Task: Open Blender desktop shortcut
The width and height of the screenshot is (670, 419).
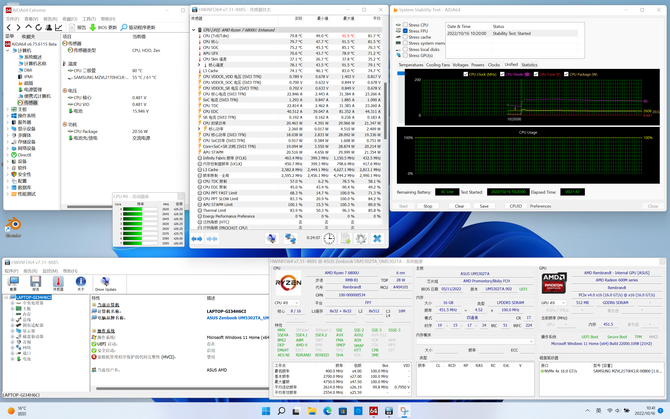Action: click(x=13, y=227)
